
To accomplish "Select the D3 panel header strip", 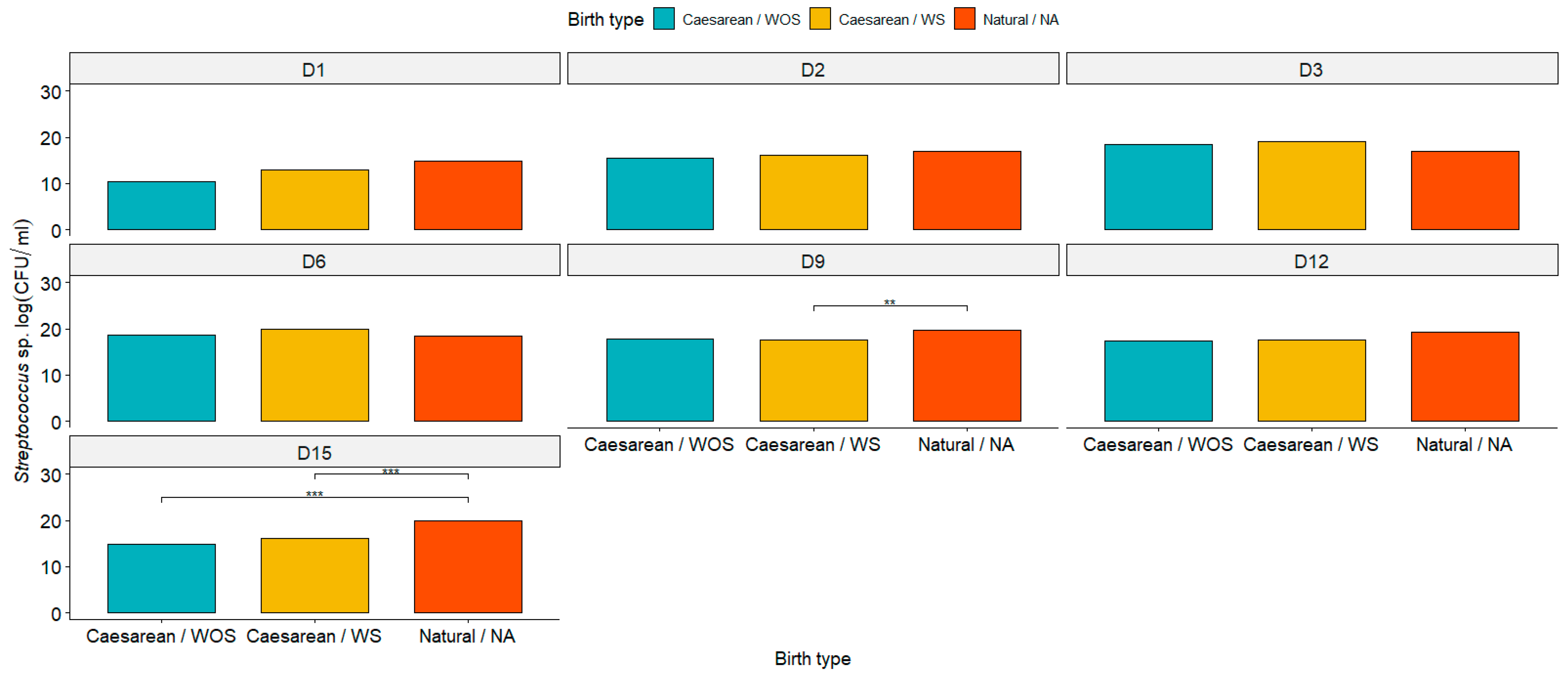I will pos(1311,69).
